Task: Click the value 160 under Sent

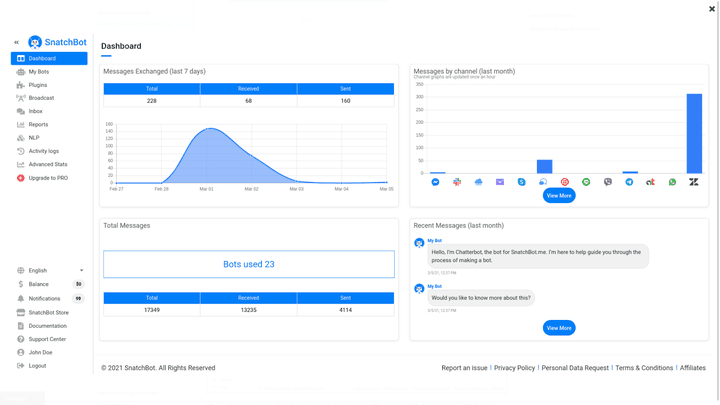Action: (x=345, y=101)
